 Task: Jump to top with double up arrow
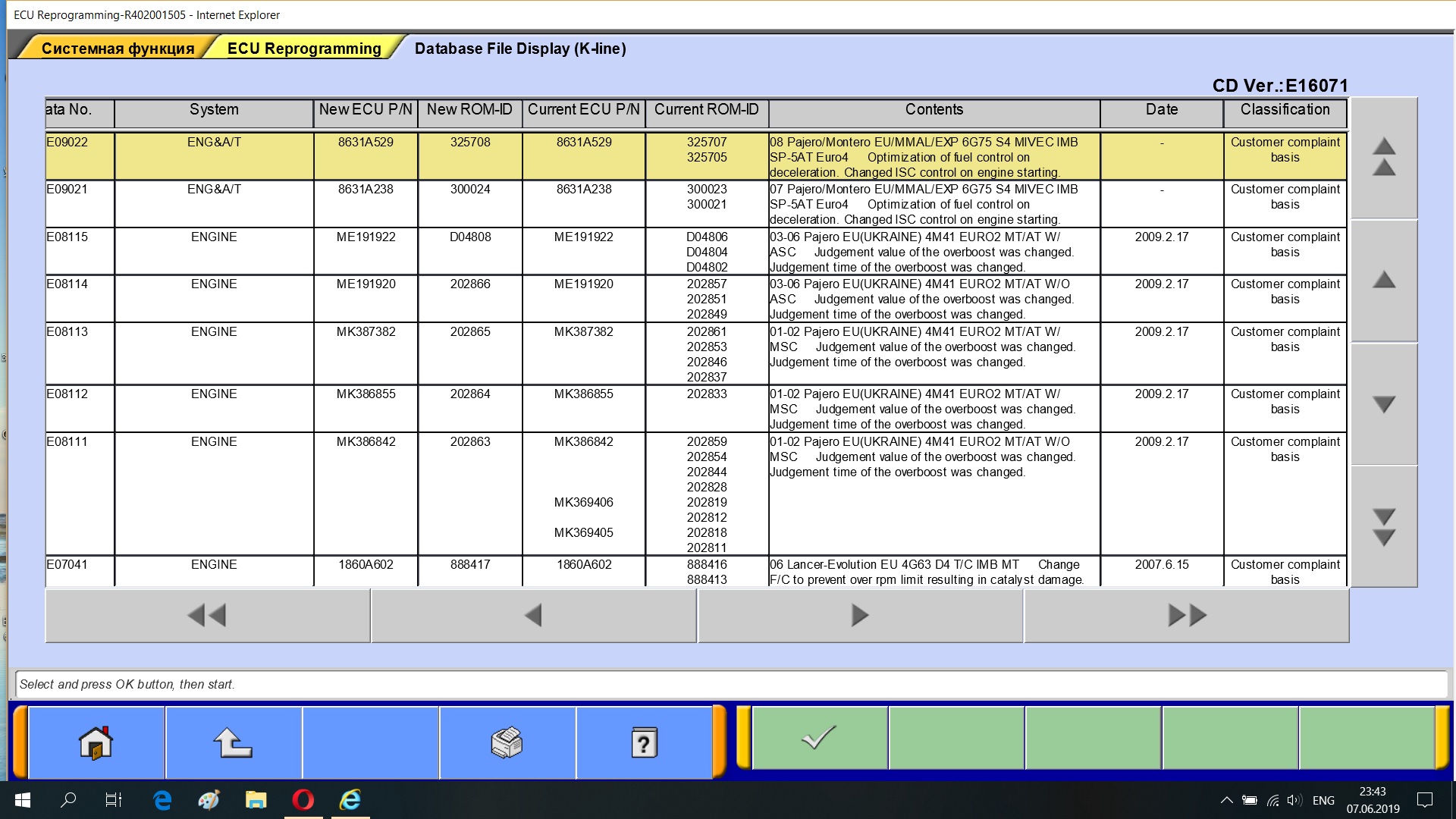coord(1383,157)
